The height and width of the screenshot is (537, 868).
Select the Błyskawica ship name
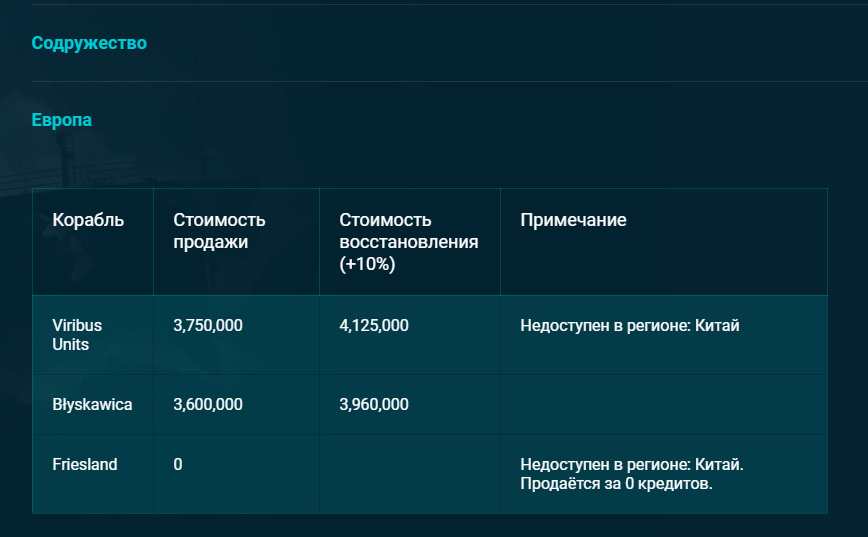(92, 405)
